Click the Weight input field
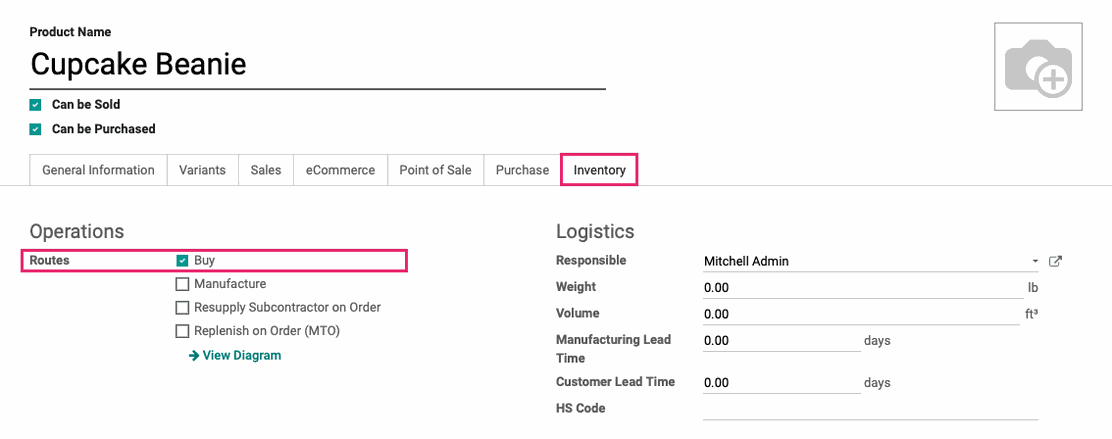The width and height of the screenshot is (1112, 439). coord(862,287)
